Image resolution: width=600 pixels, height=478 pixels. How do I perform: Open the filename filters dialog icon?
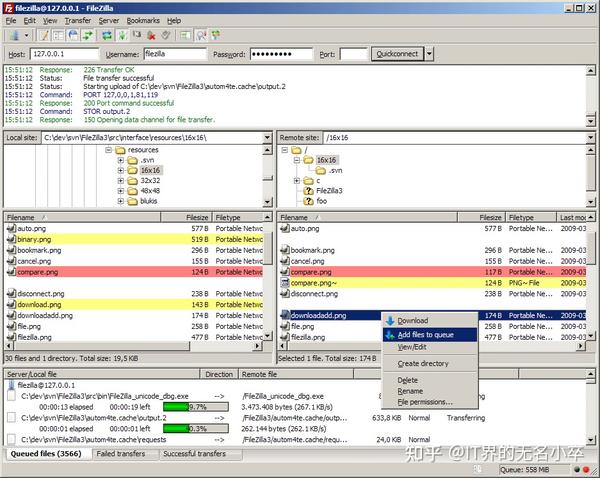(x=185, y=36)
